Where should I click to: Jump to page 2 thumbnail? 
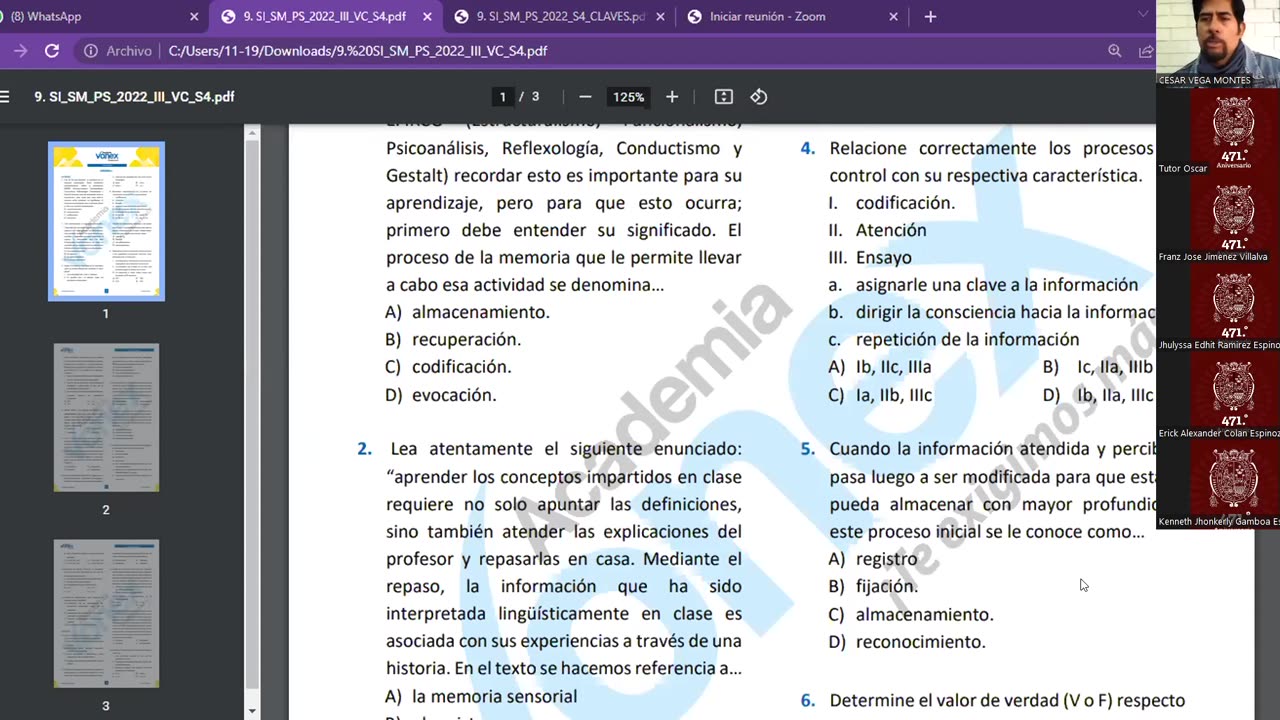click(x=106, y=417)
